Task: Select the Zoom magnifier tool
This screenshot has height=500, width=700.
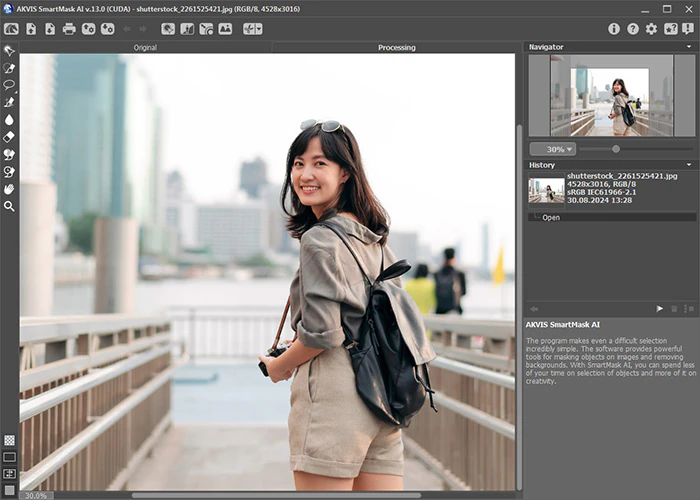Action: pyautogui.click(x=9, y=206)
